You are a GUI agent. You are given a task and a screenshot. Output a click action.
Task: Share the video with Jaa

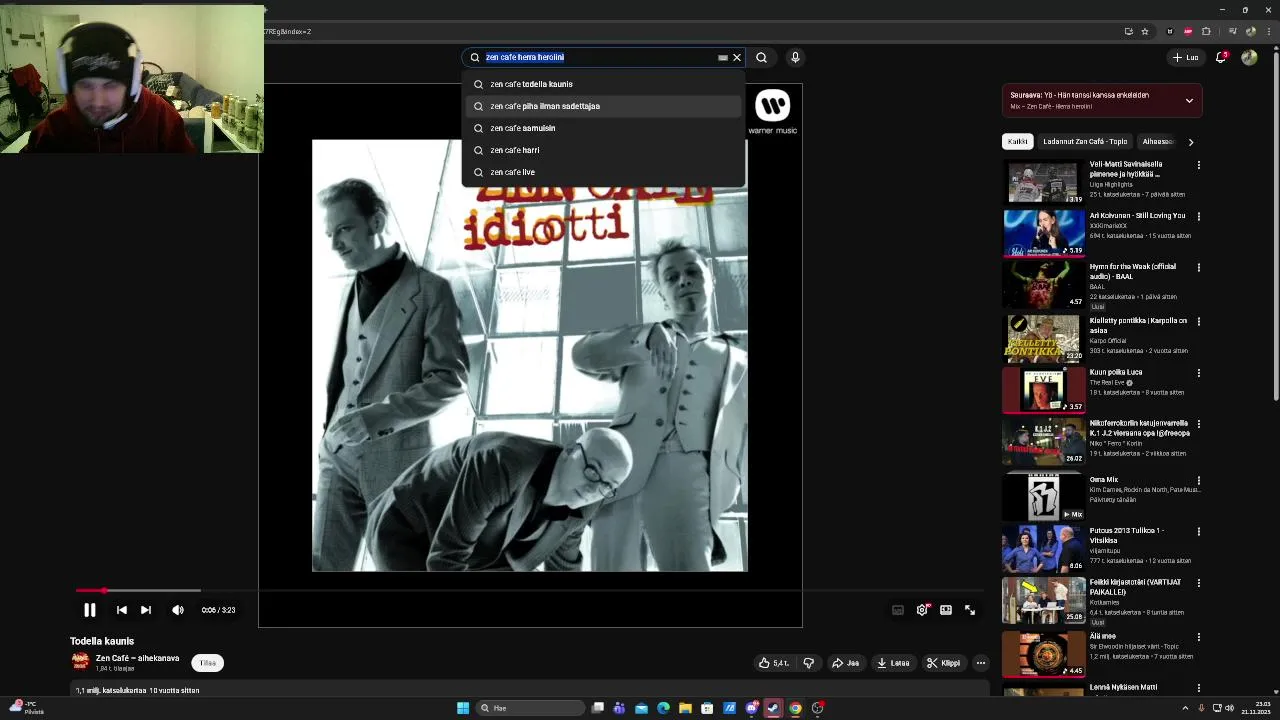846,663
